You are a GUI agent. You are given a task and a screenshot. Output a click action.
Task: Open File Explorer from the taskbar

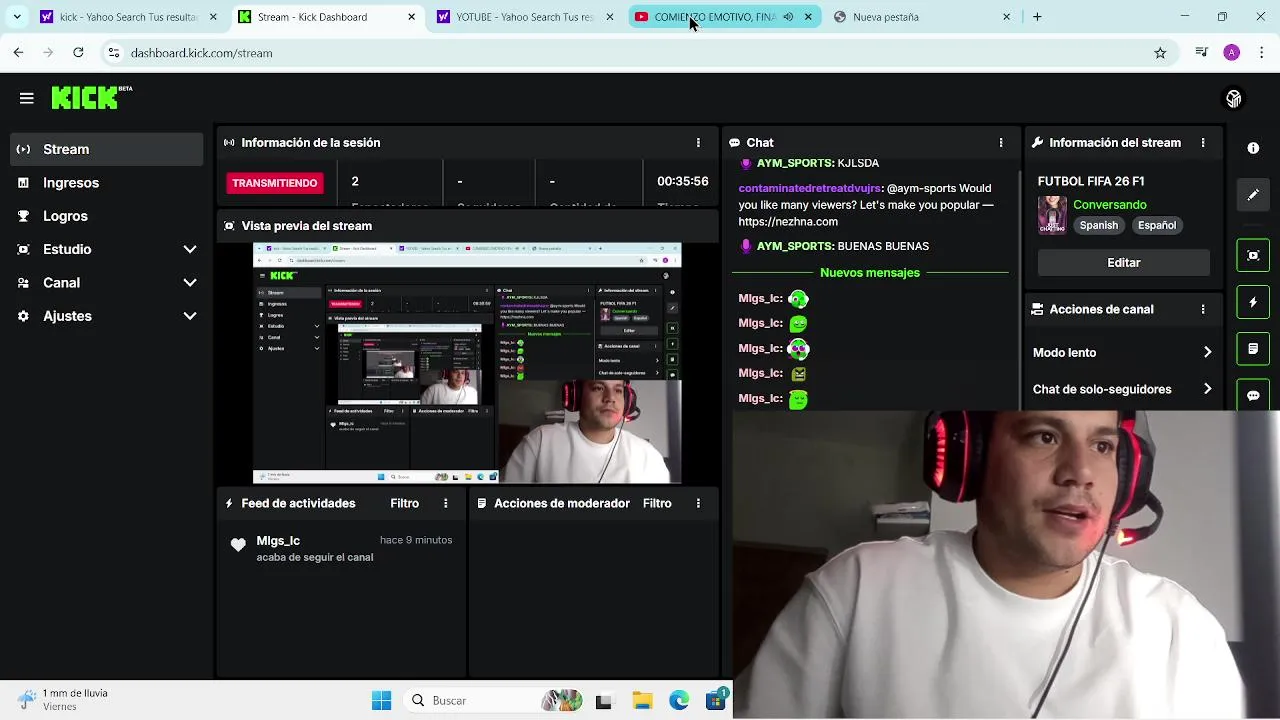tap(641, 701)
